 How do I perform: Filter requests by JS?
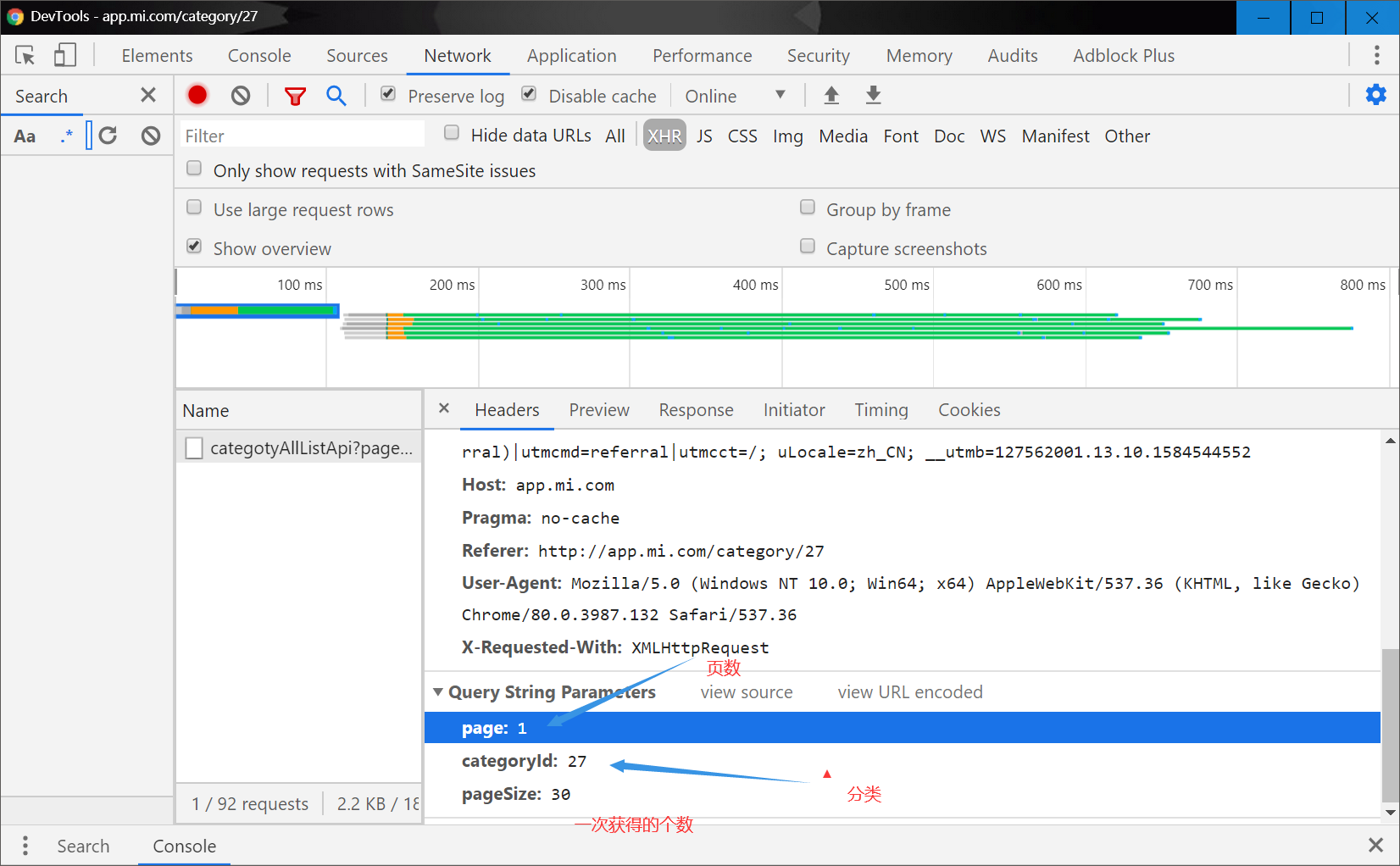coord(704,136)
